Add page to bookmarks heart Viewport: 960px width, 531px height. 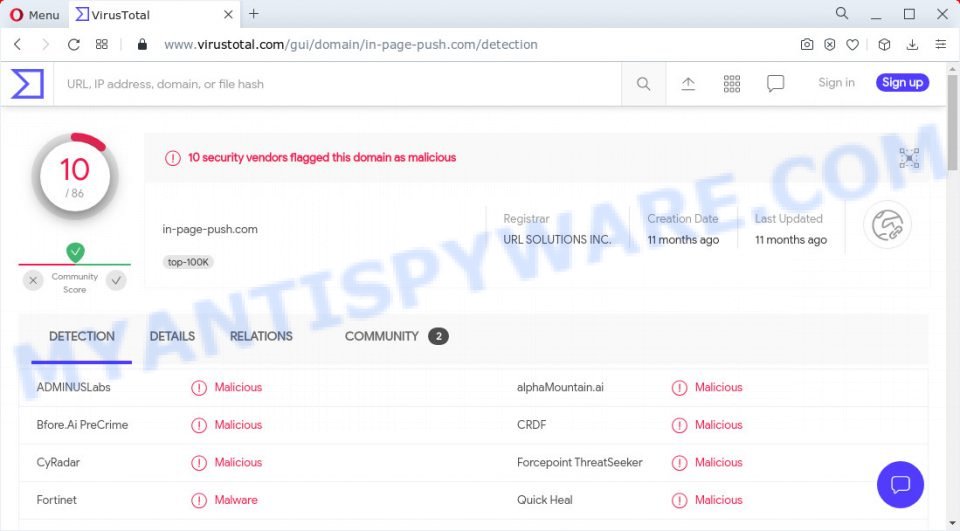coord(852,44)
